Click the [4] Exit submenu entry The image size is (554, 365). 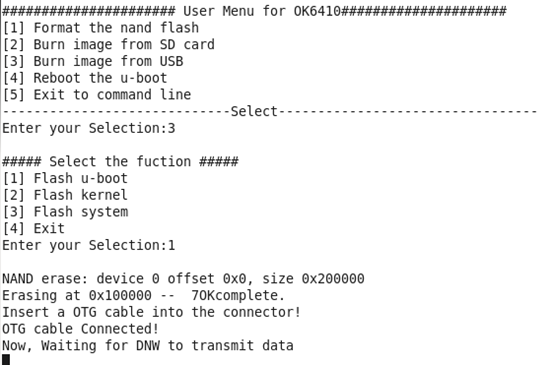click(x=34, y=229)
